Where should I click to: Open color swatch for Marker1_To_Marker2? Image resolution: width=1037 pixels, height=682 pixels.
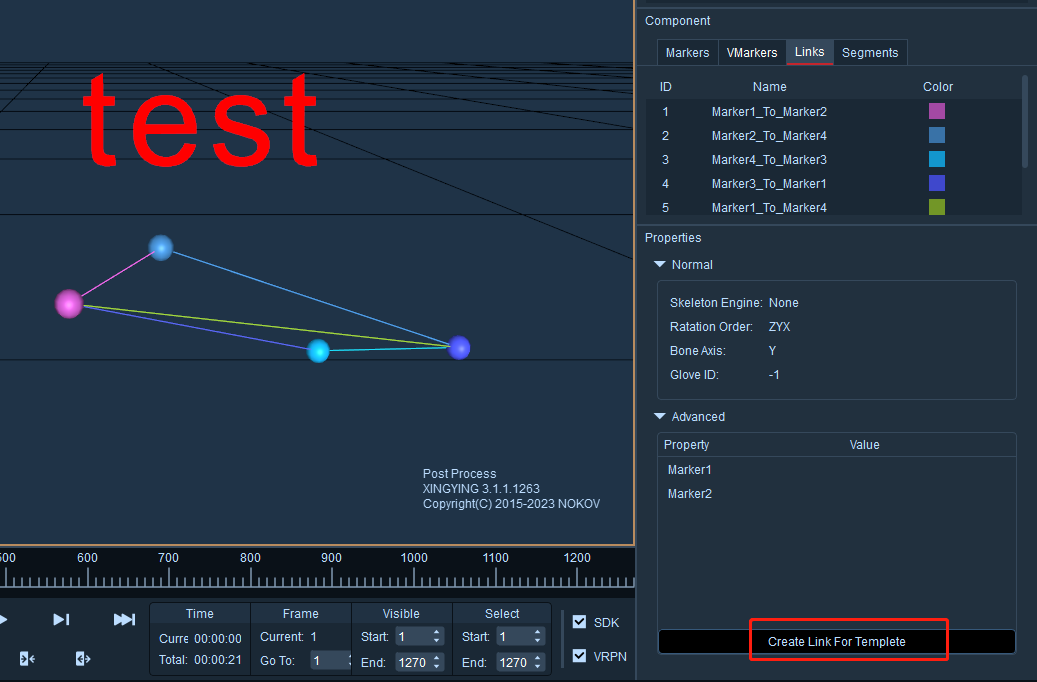point(936,111)
